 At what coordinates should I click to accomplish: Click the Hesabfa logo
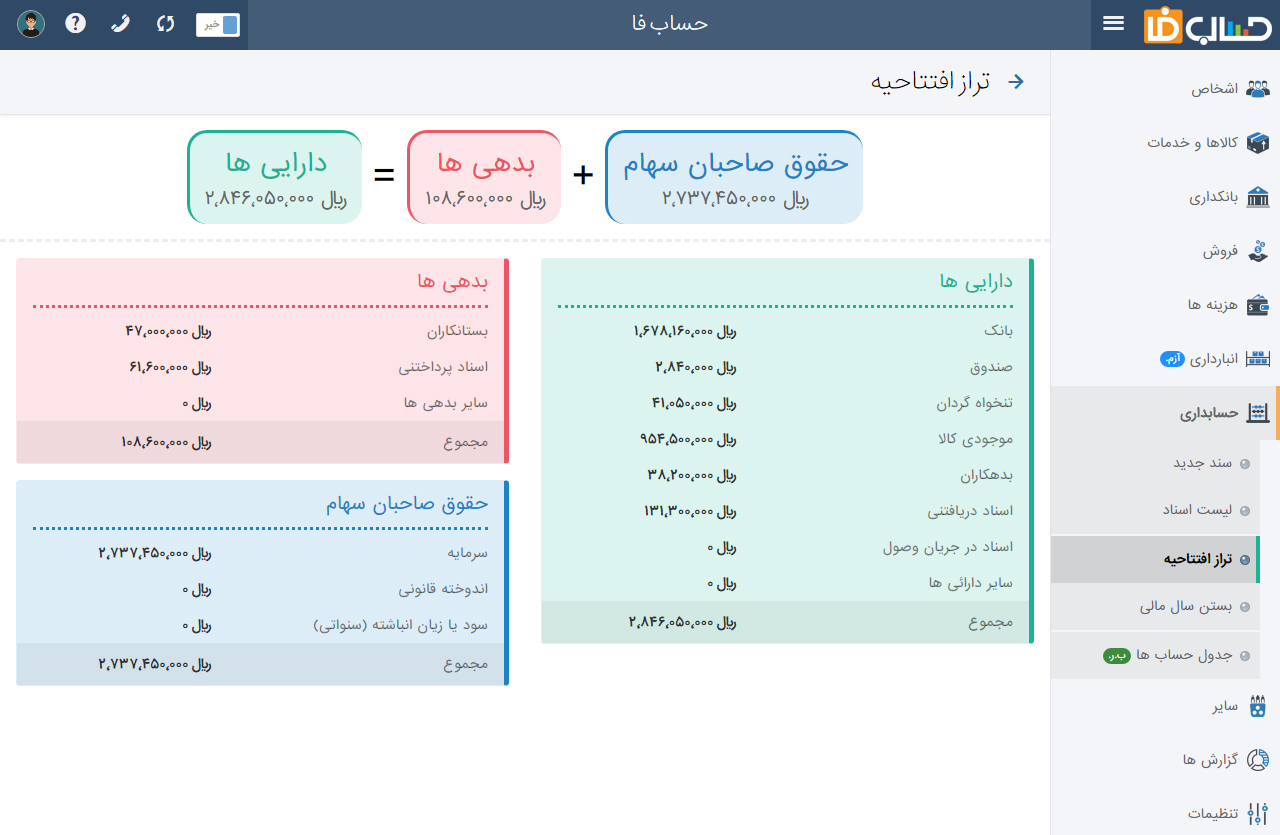click(1208, 25)
